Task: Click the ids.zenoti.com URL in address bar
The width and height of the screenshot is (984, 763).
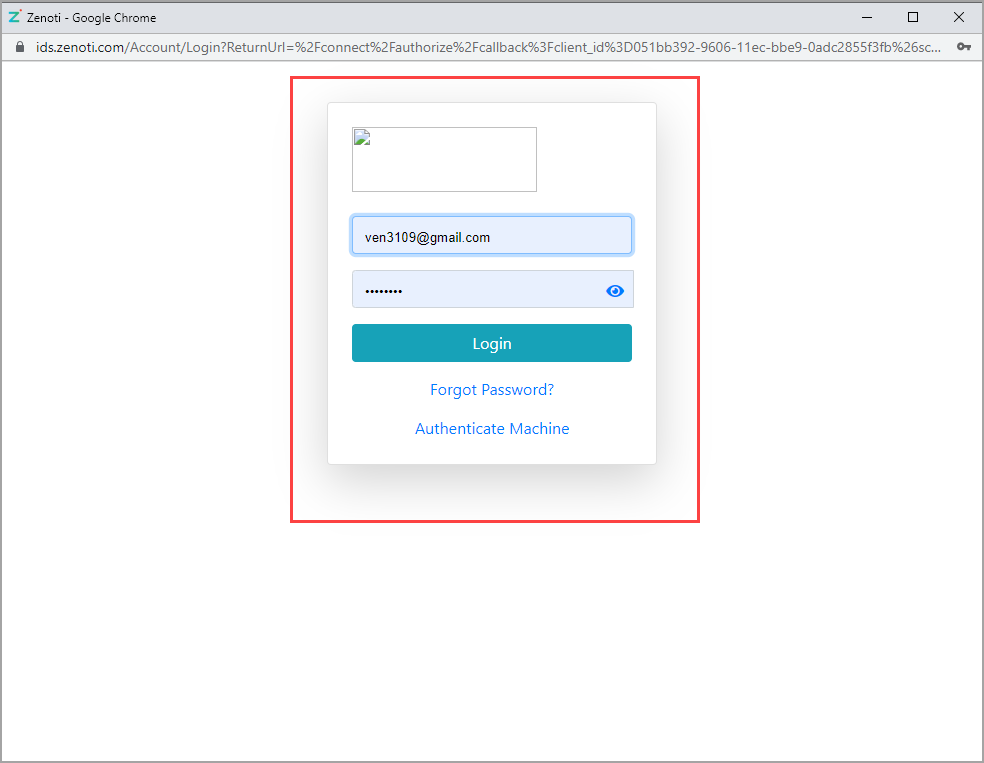Action: pyautogui.click(x=488, y=47)
